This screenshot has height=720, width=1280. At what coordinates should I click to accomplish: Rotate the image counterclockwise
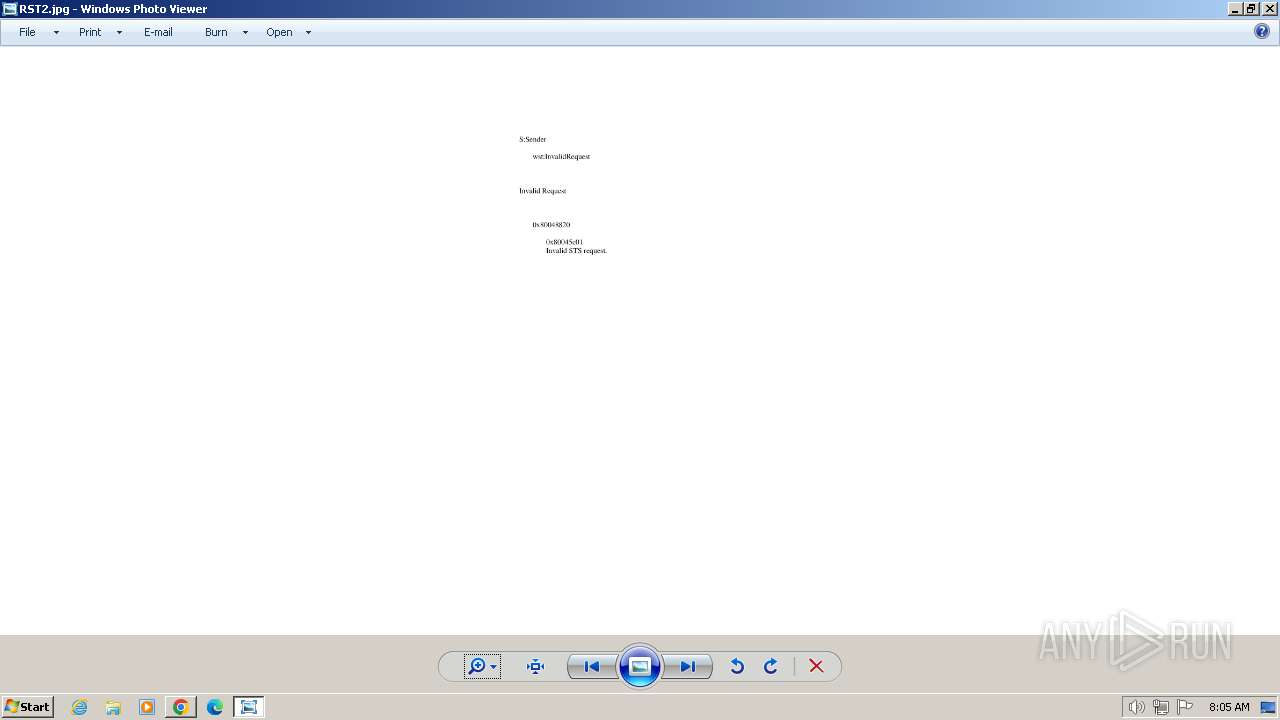click(737, 666)
